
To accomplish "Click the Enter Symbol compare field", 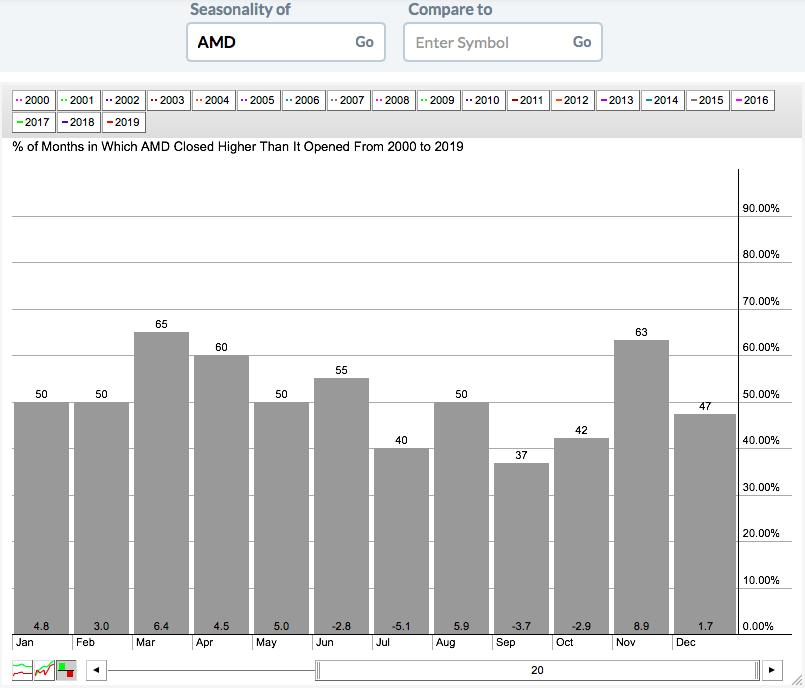I will pos(487,42).
